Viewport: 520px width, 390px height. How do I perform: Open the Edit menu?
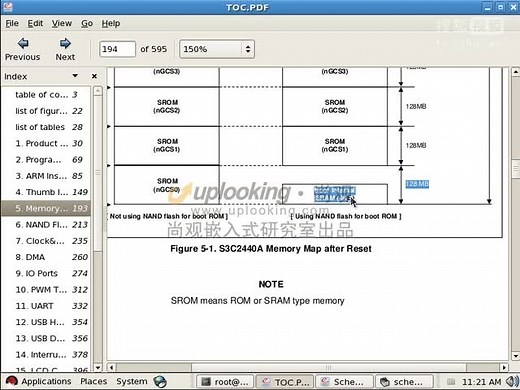[x=35, y=23]
